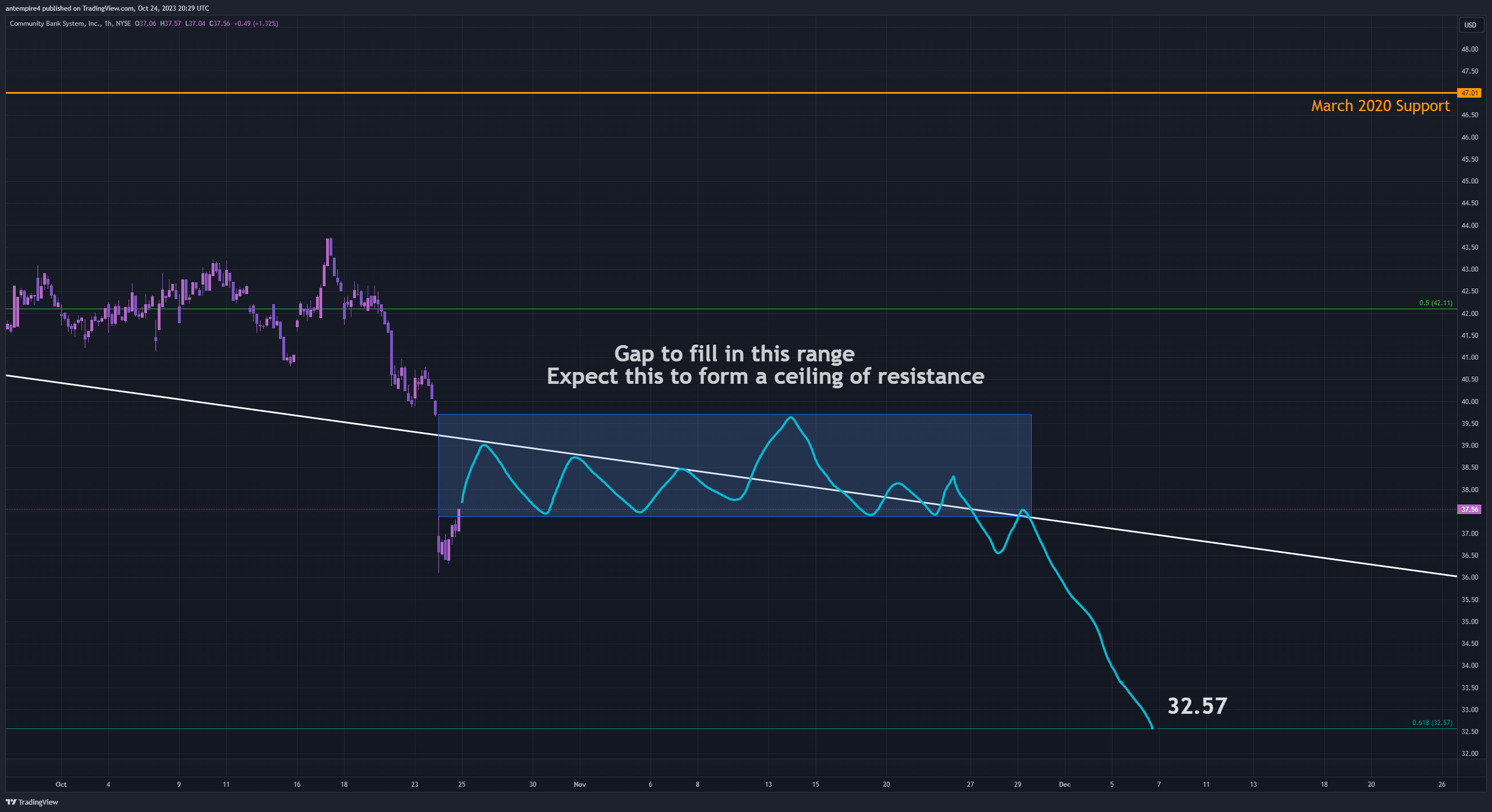Image resolution: width=1492 pixels, height=812 pixels.
Task: Click the 40.00 price axis label
Action: pos(1470,401)
